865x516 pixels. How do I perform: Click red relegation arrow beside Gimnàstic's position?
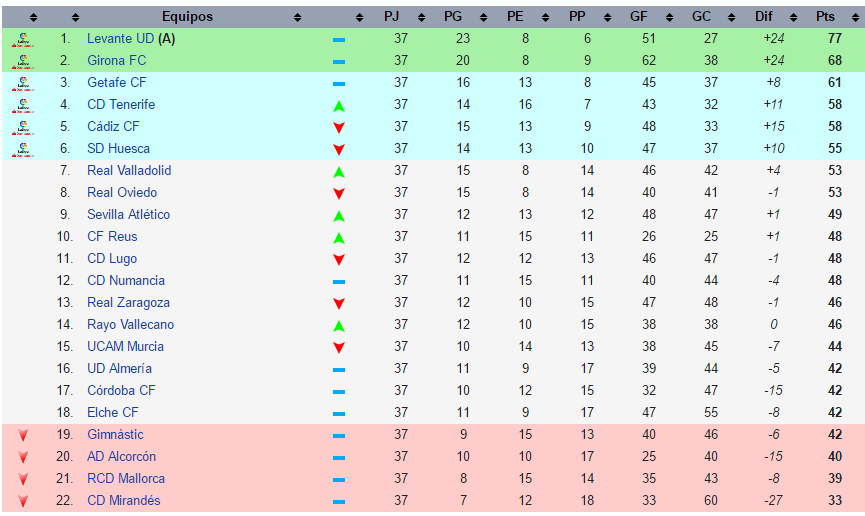point(23,435)
